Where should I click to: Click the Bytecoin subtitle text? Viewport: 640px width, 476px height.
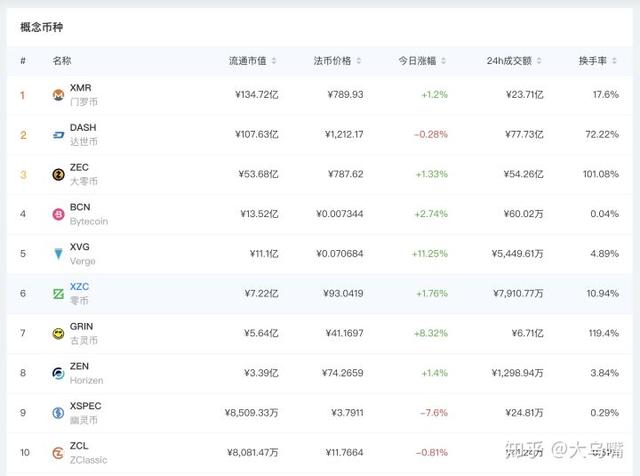click(x=89, y=221)
